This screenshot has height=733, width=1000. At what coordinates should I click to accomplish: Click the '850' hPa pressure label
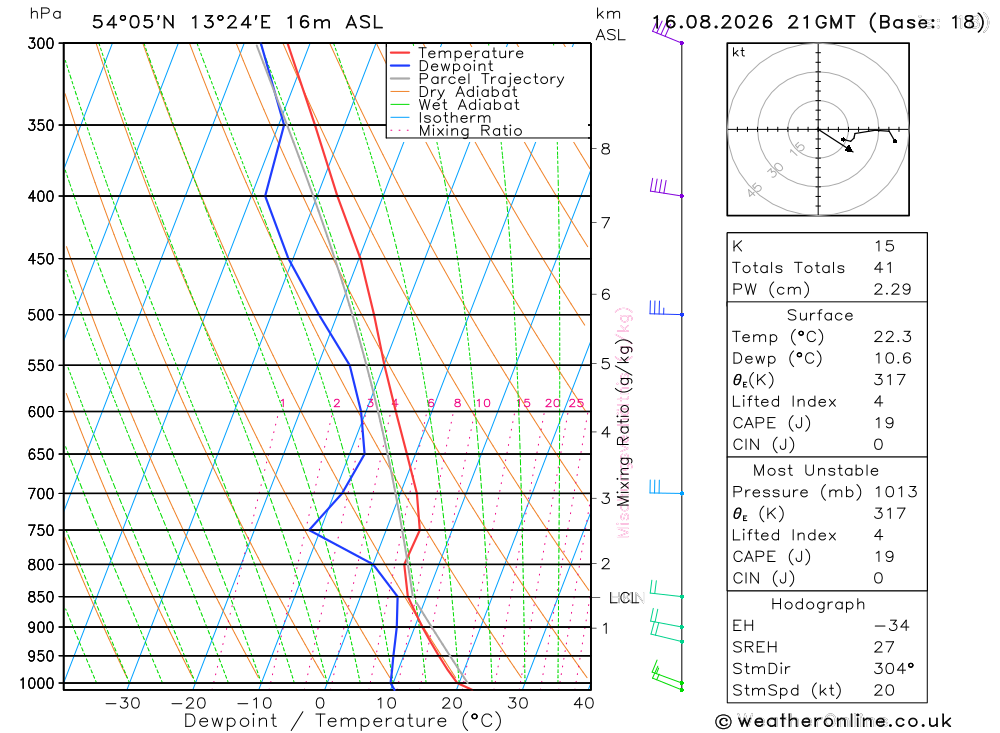tap(41, 597)
